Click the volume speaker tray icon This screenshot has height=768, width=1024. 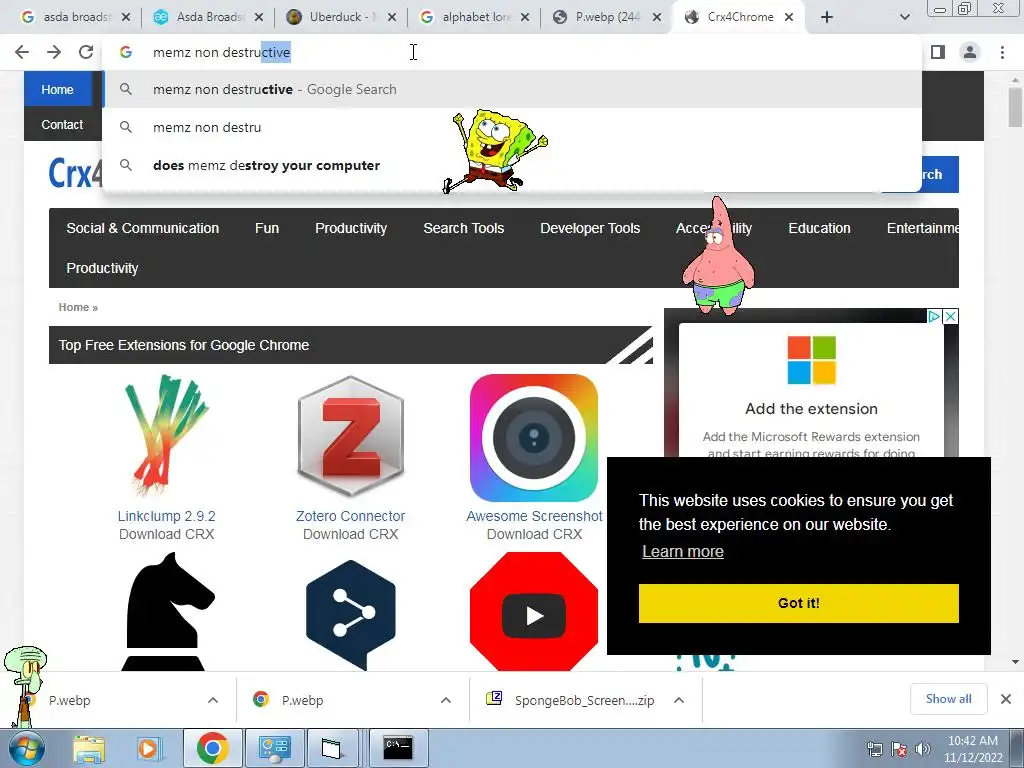[x=923, y=749]
